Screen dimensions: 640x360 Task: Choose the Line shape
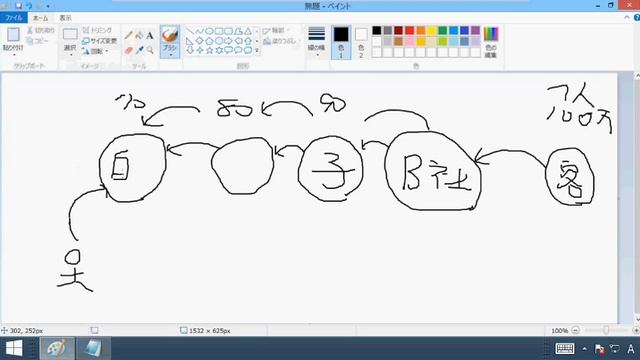pyautogui.click(x=190, y=31)
